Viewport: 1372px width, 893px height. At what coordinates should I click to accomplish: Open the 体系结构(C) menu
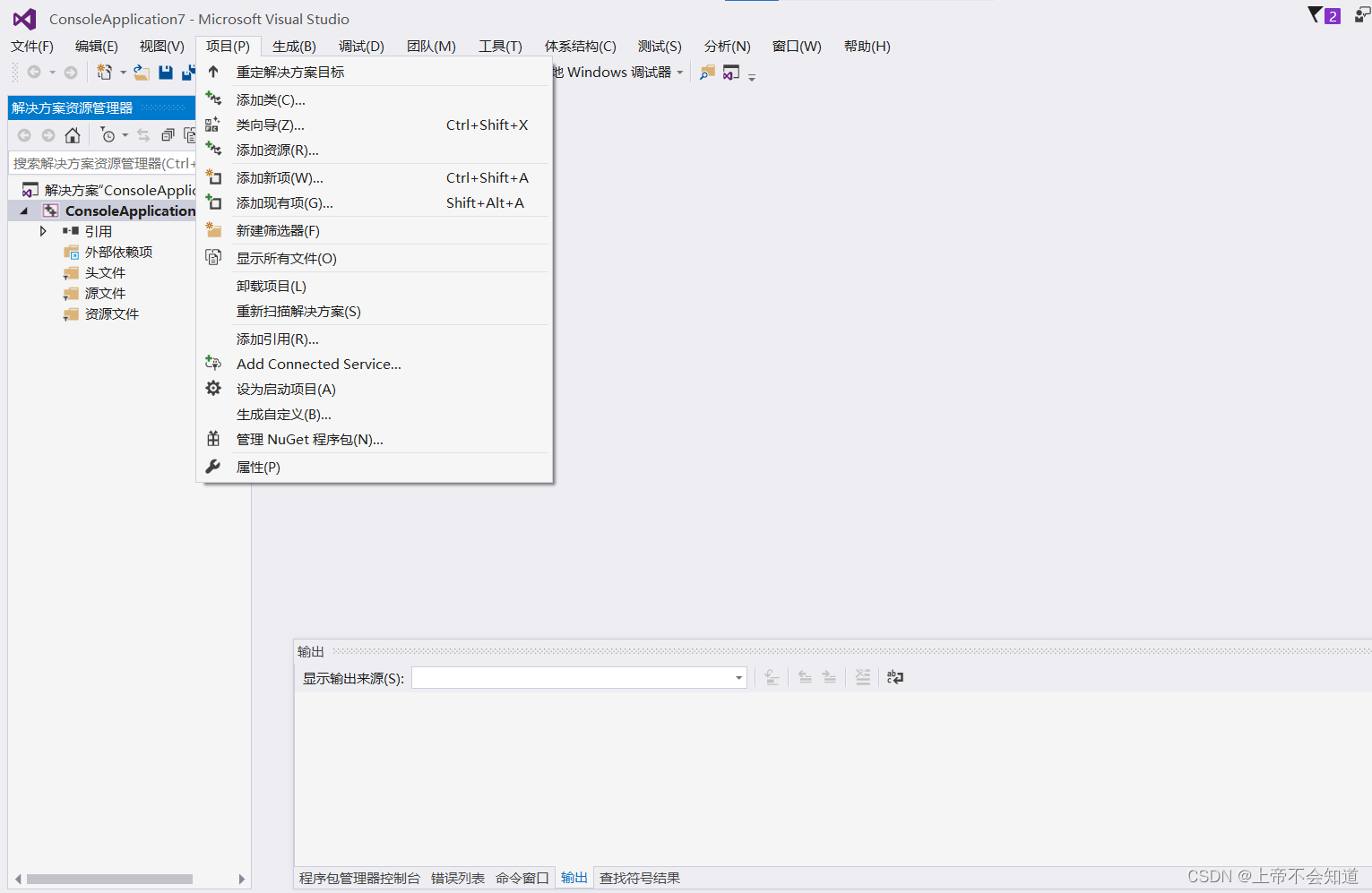point(580,46)
